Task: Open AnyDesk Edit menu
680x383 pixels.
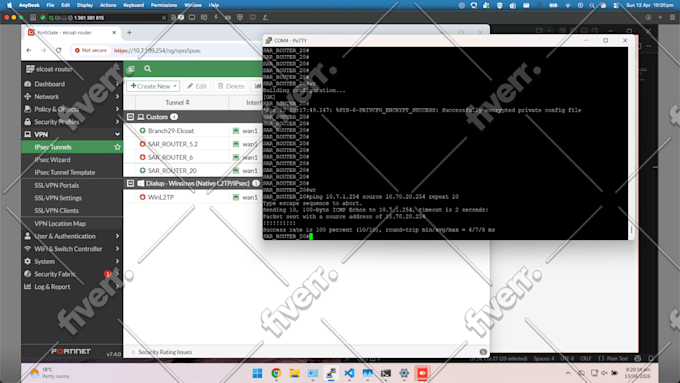Action: tap(65, 5)
